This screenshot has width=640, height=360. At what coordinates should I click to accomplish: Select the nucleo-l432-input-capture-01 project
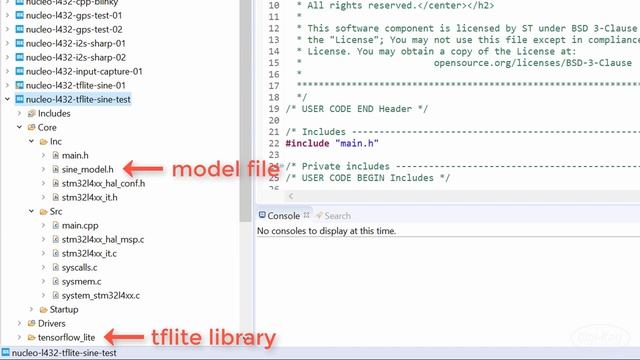click(x=84, y=71)
